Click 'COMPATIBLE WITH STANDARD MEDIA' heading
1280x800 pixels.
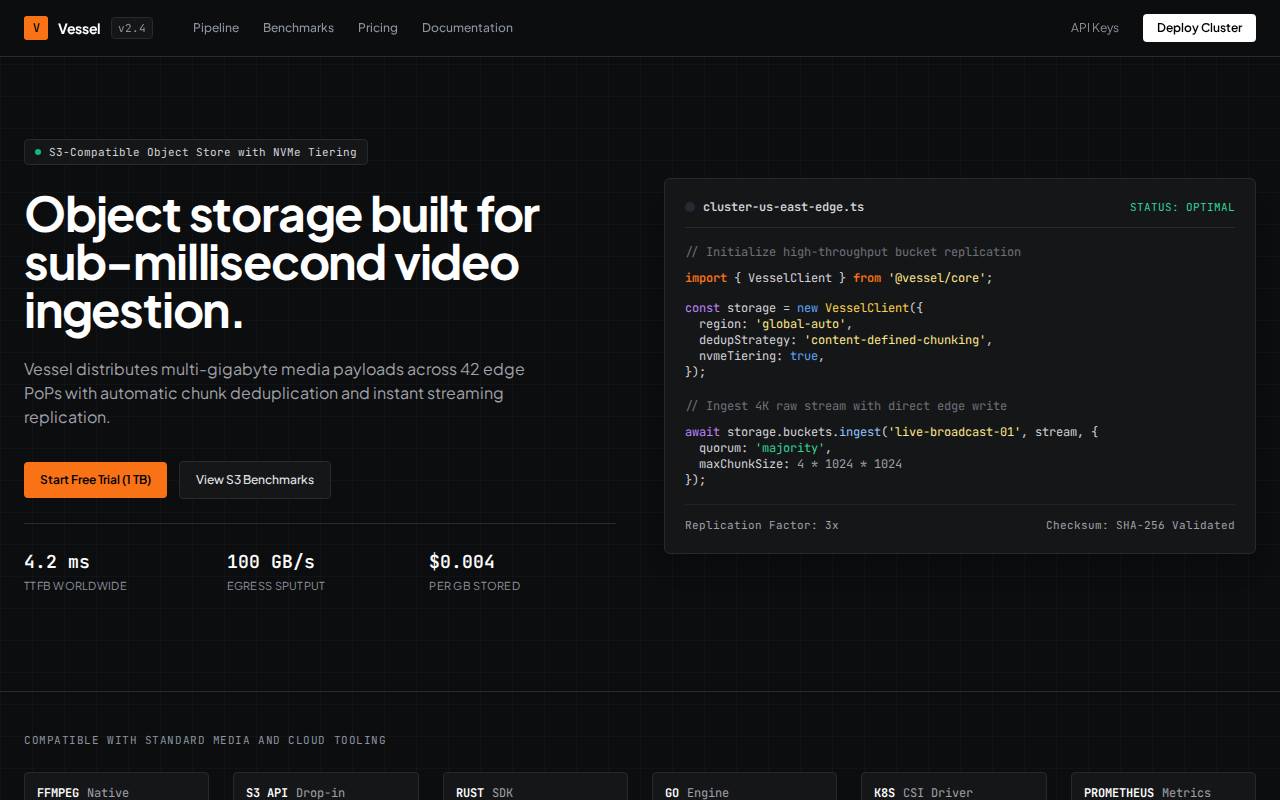(205, 740)
